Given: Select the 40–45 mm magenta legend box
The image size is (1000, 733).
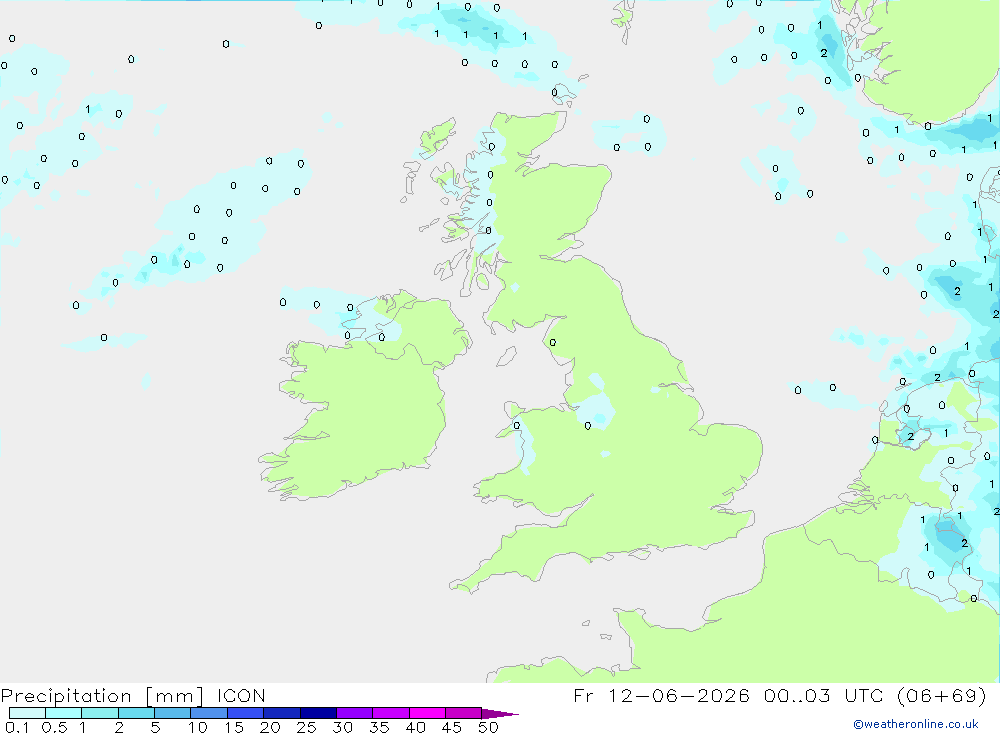Looking at the screenshot, I should click(427, 713).
